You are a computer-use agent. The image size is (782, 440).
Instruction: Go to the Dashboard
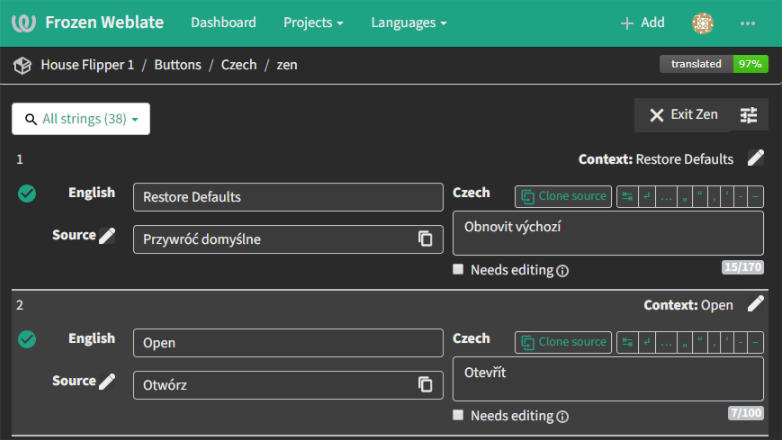223,23
